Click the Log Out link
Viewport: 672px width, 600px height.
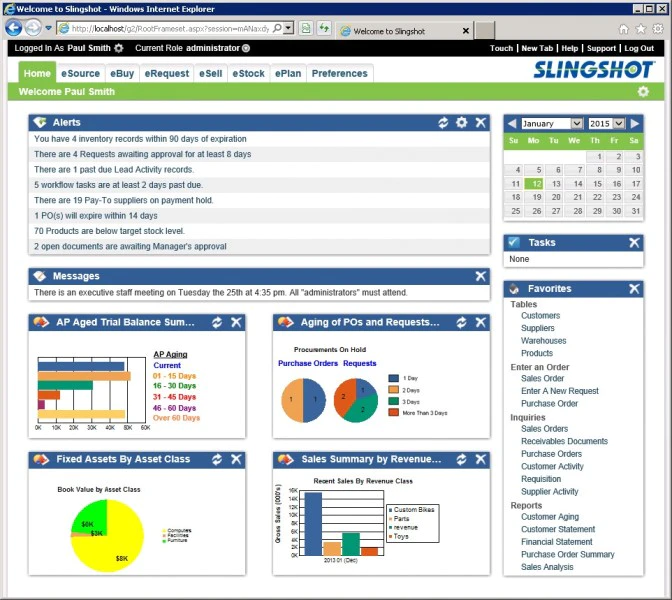tap(639, 48)
